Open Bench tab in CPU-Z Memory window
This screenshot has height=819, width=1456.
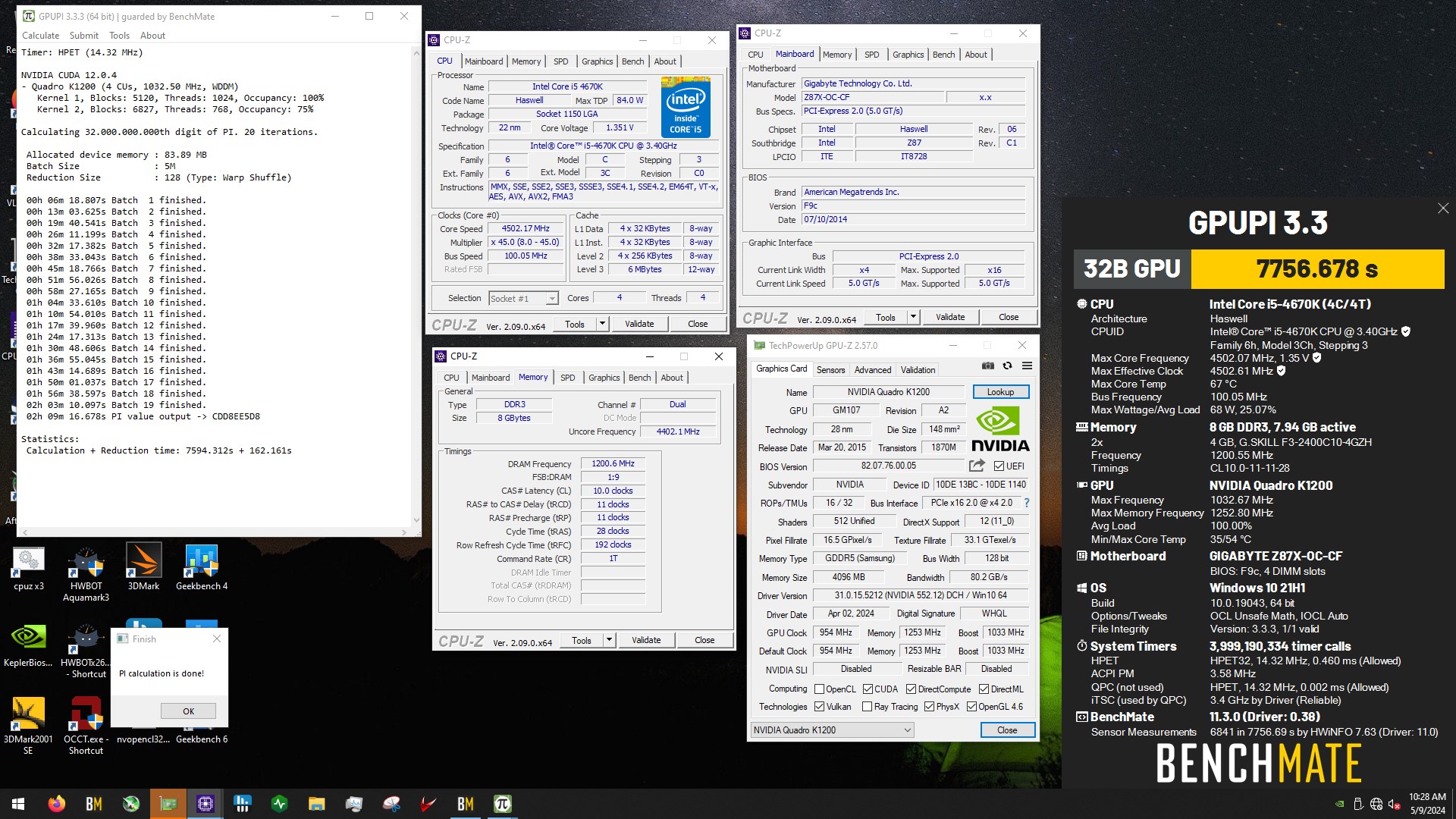[639, 378]
